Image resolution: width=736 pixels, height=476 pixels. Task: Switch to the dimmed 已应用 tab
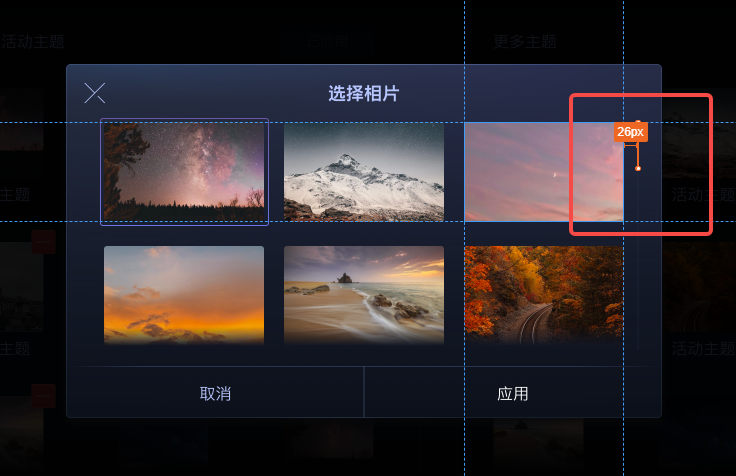click(x=328, y=42)
